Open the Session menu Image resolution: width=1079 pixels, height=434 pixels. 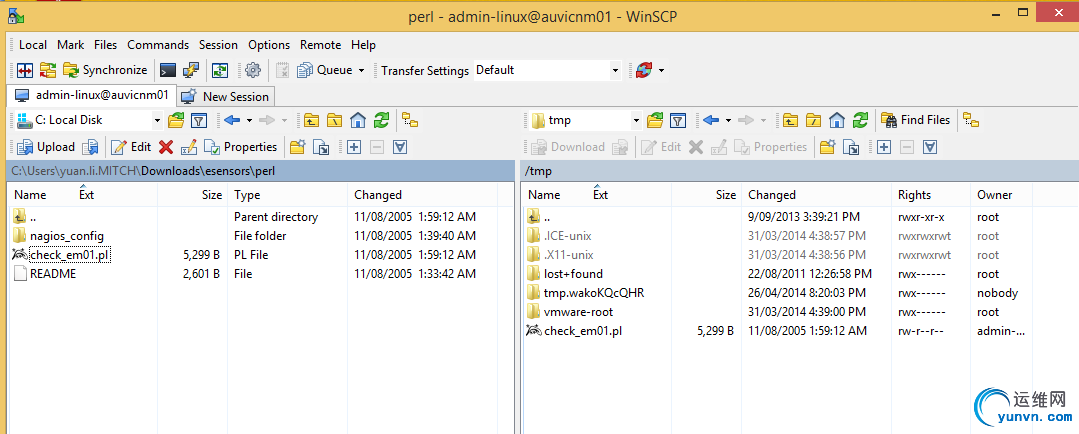click(x=218, y=45)
